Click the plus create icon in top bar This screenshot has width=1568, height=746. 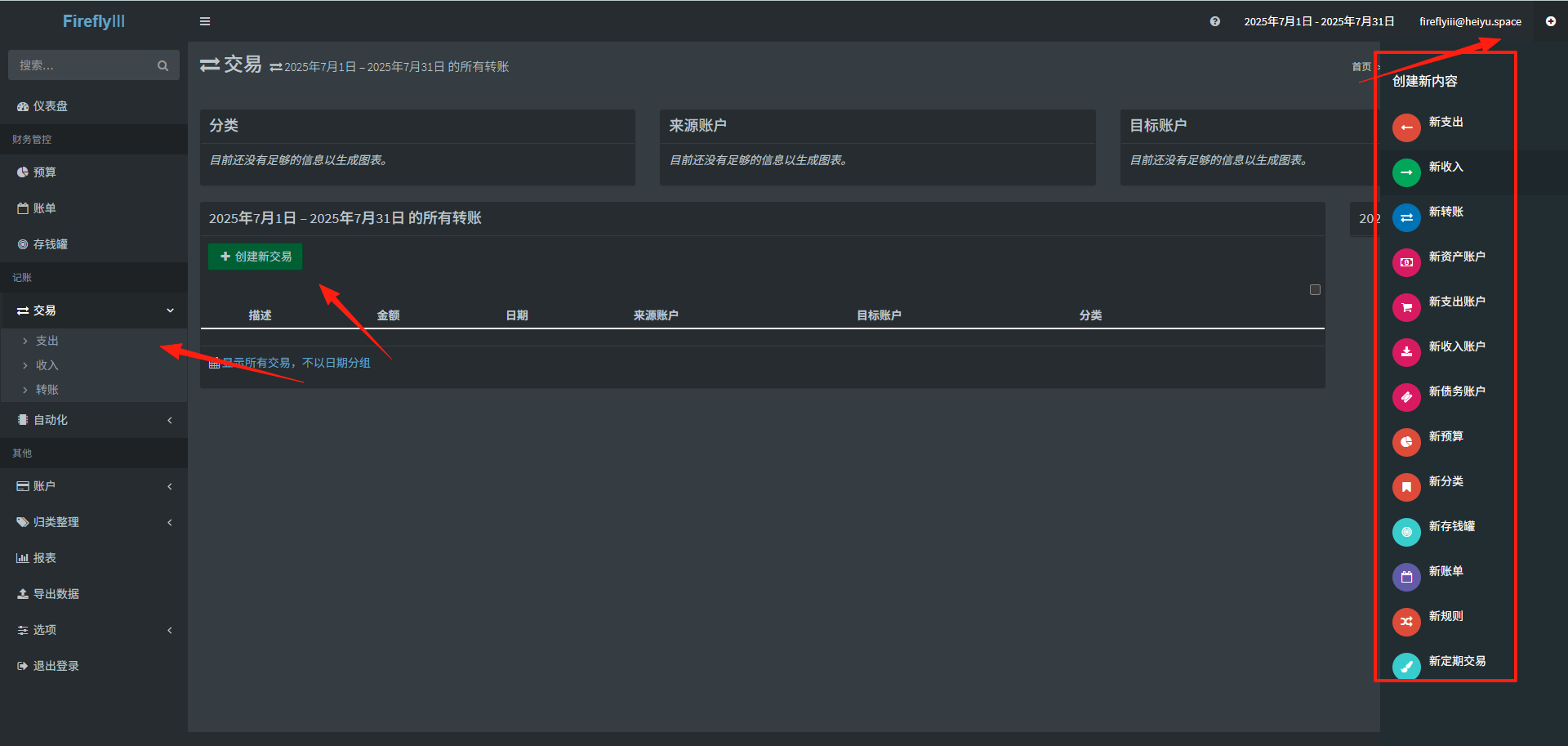click(x=1551, y=21)
